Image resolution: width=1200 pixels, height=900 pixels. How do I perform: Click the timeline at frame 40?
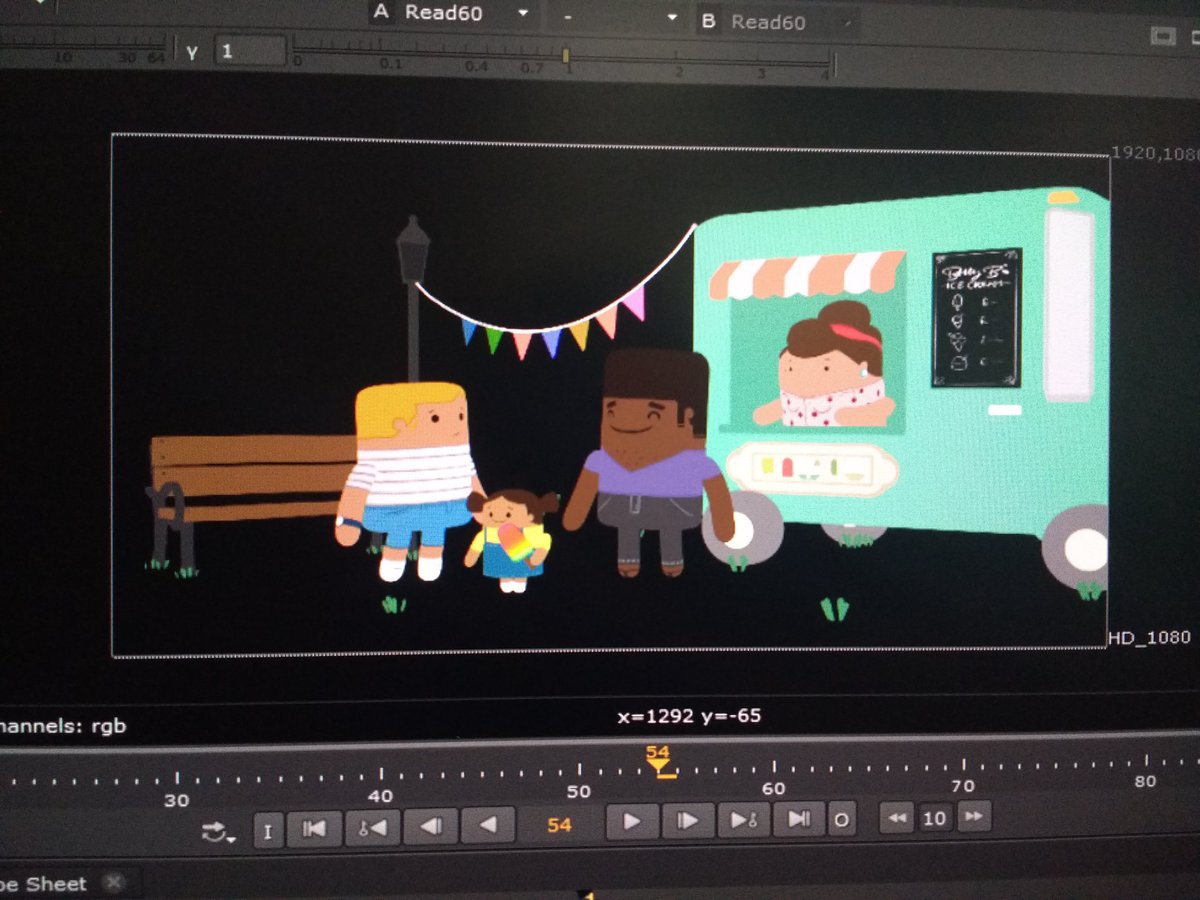tap(380, 782)
